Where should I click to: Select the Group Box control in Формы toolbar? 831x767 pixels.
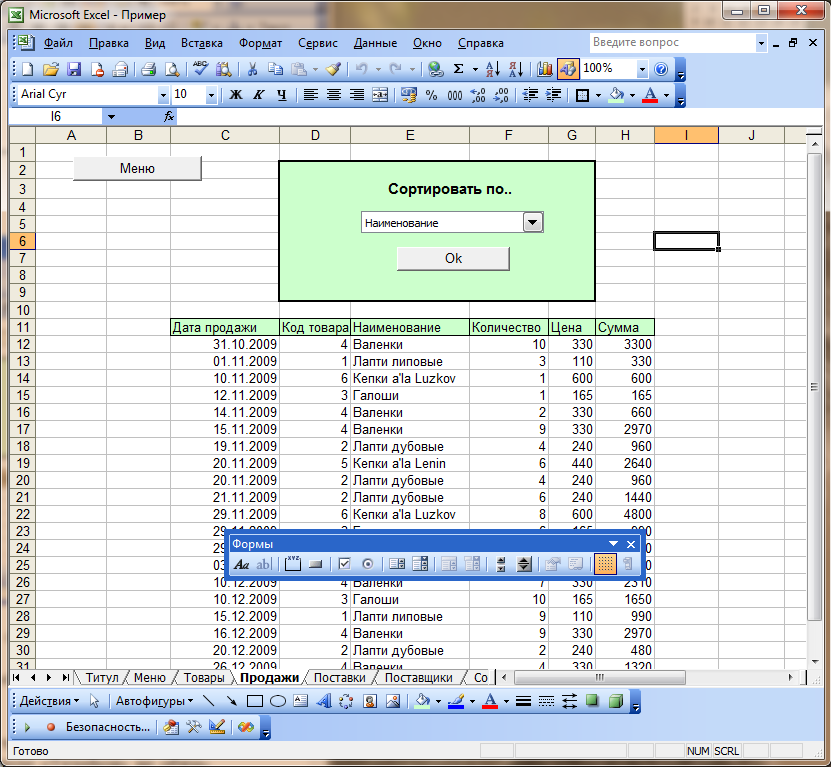tap(293, 564)
